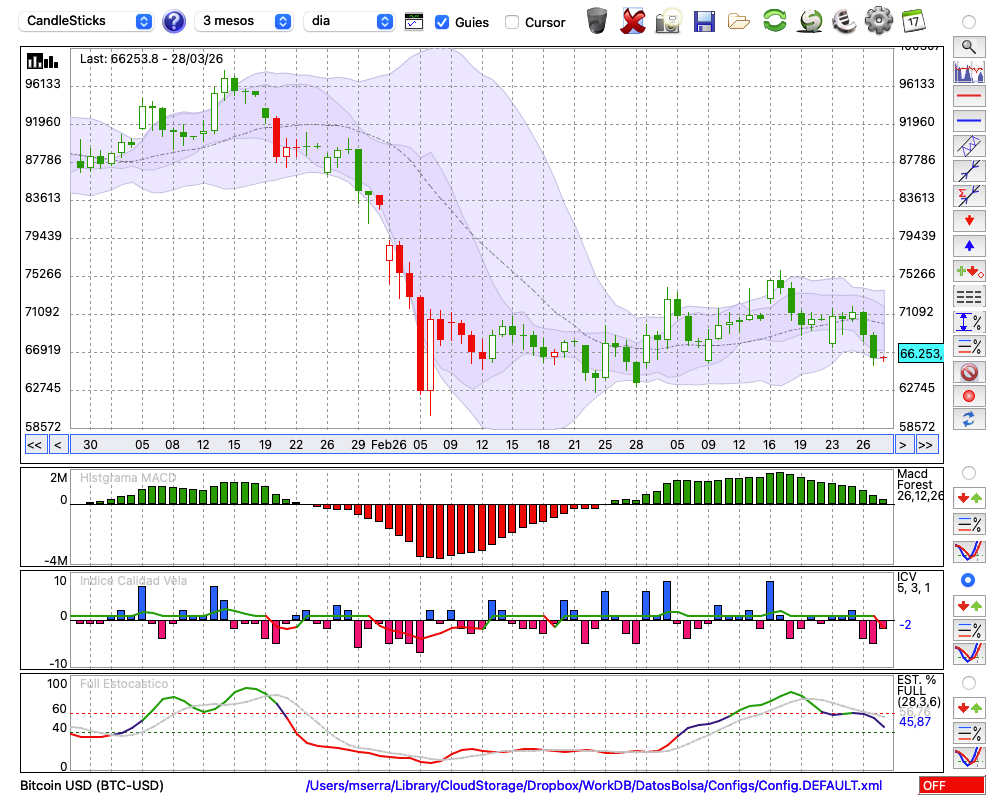Viewport: 1000px width, 800px height.
Task: Uncheck the Guies checkbox
Action: coord(442,22)
